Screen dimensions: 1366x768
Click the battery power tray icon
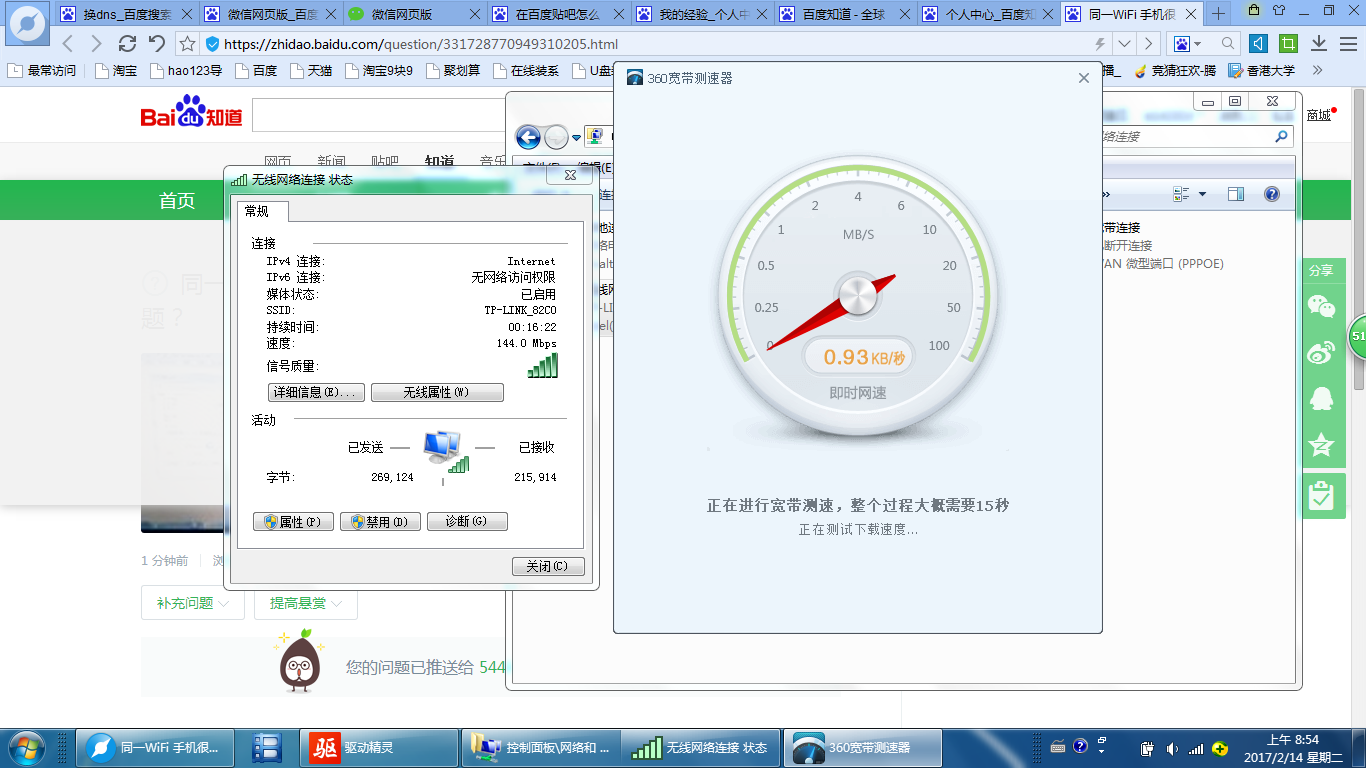pyautogui.click(x=1148, y=748)
